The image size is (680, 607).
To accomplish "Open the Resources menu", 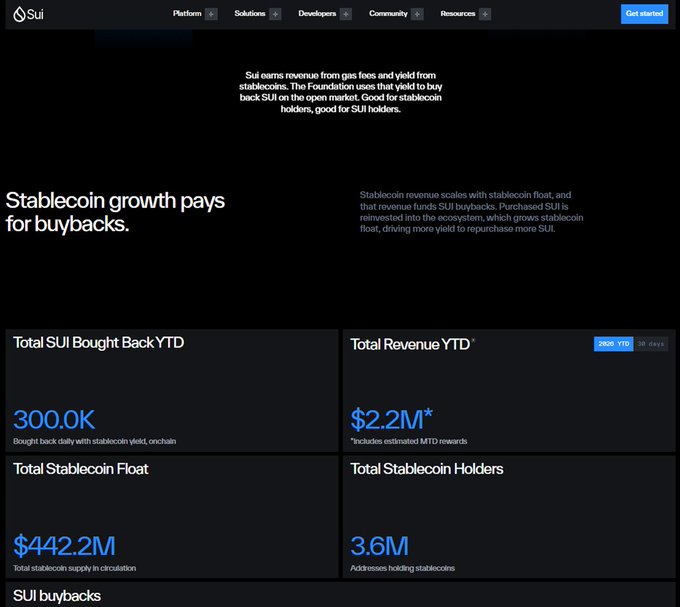I will point(458,13).
